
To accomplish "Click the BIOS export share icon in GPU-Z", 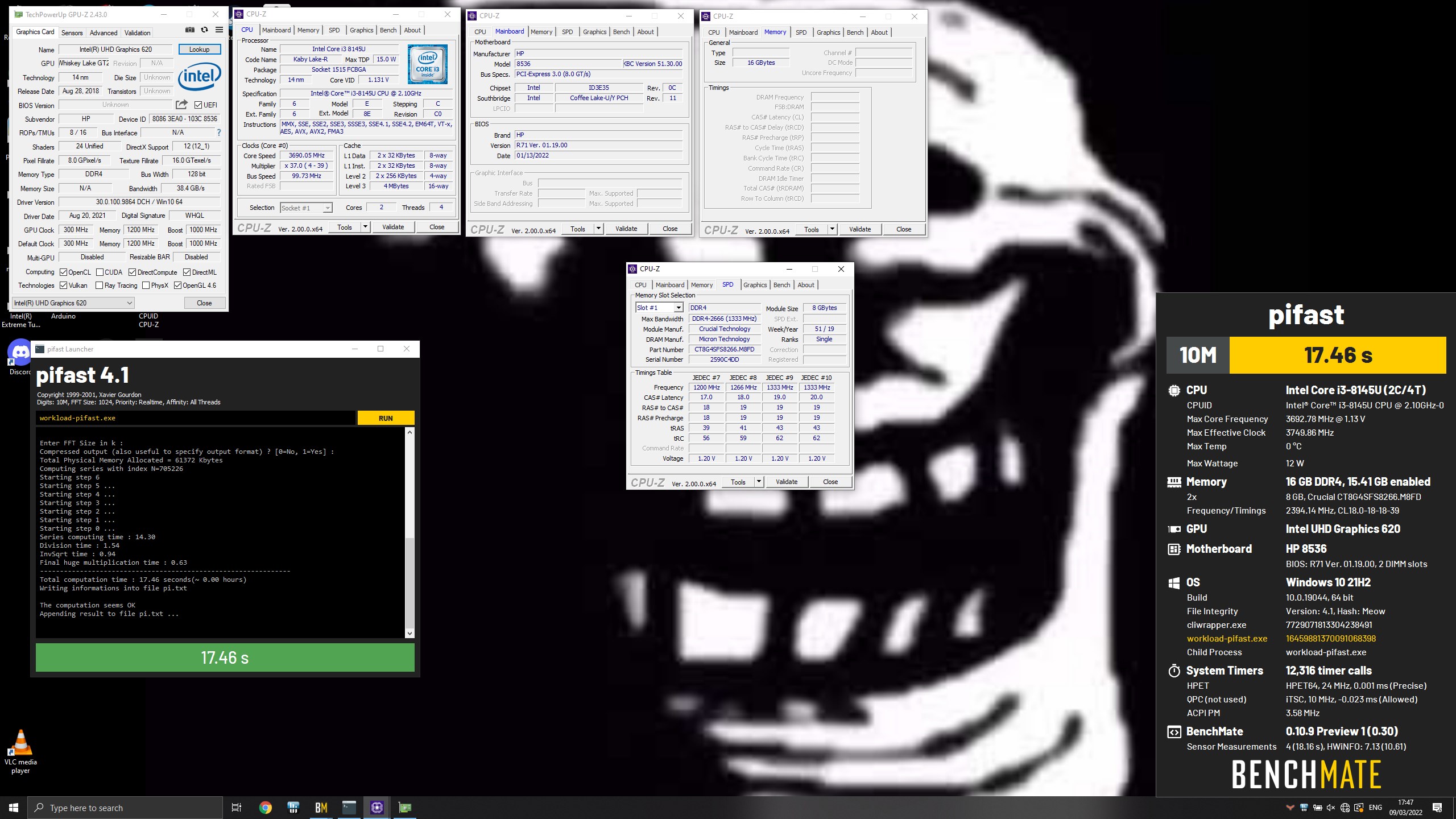I will pos(181,105).
